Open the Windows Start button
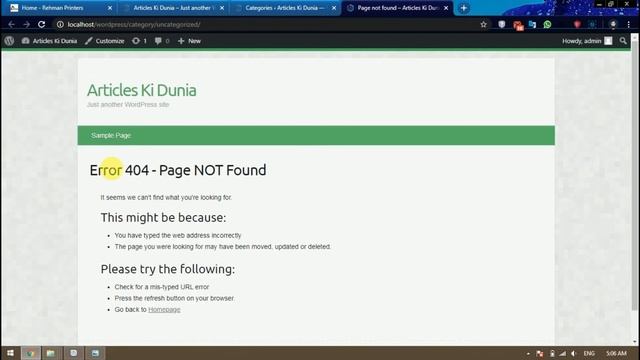The height and width of the screenshot is (360, 640). coord(10,353)
